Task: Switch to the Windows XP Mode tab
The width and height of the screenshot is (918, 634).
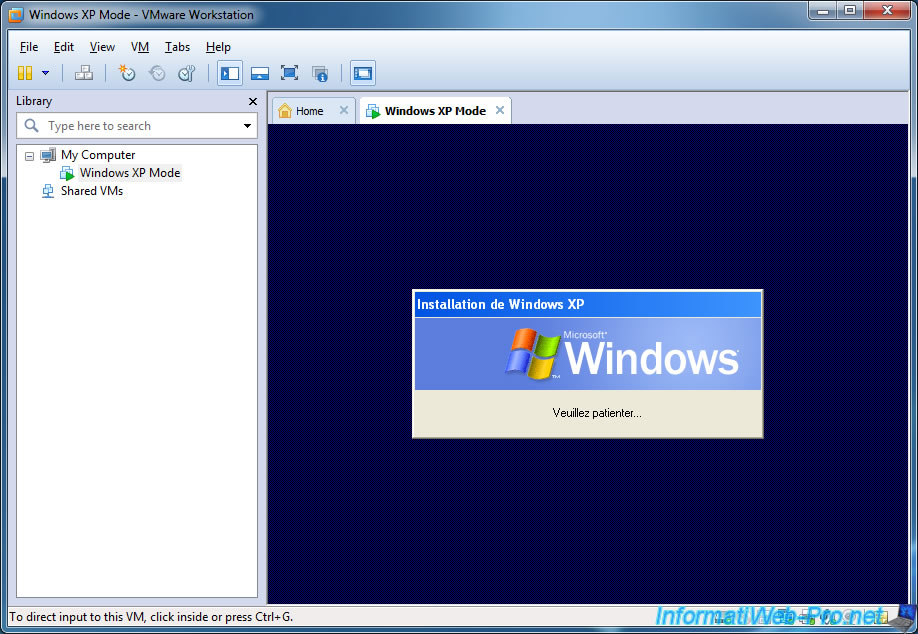Action: tap(435, 111)
